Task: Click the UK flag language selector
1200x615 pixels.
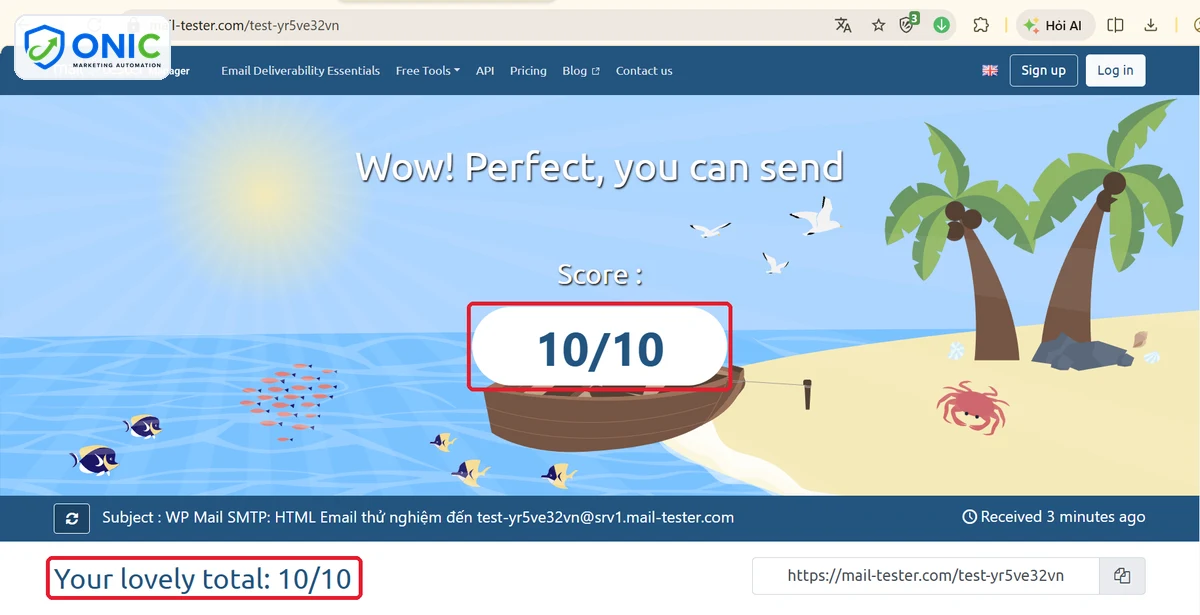Action: (x=990, y=71)
